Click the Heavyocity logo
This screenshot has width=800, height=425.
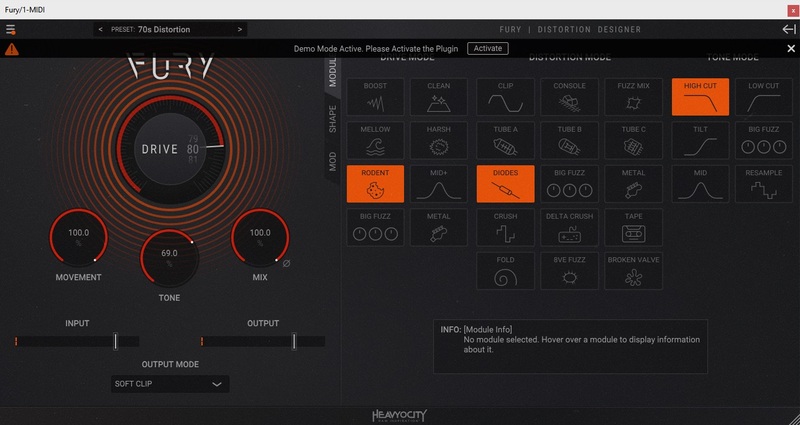(x=399, y=415)
